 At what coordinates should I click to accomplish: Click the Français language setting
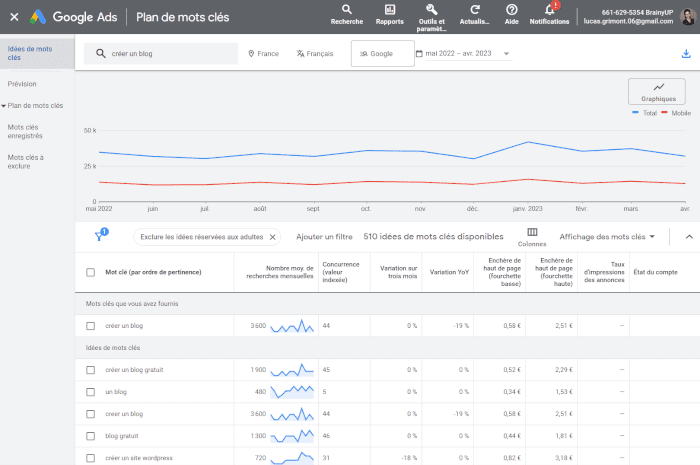tap(315, 54)
